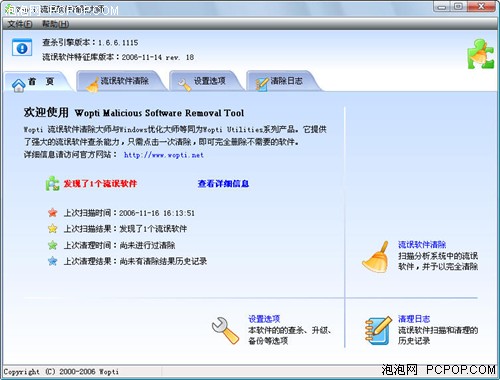This screenshot has height=380, width=500.
Task: Click the blue info icon beside engine version
Action: click(x=22, y=47)
